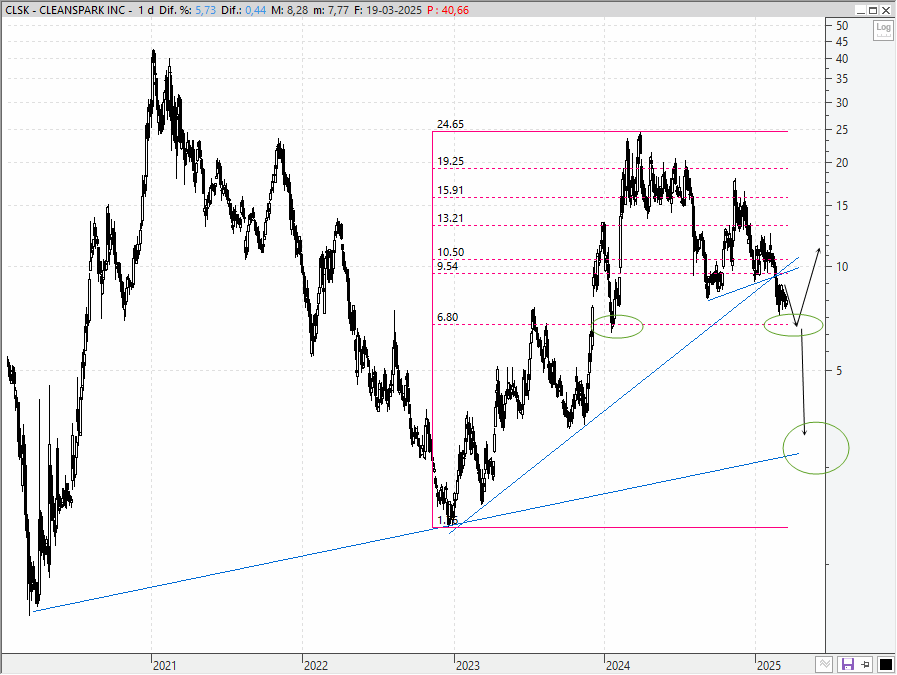Maximize the CLSK chart window
This screenshot has height=675, width=897.
(873, 10)
